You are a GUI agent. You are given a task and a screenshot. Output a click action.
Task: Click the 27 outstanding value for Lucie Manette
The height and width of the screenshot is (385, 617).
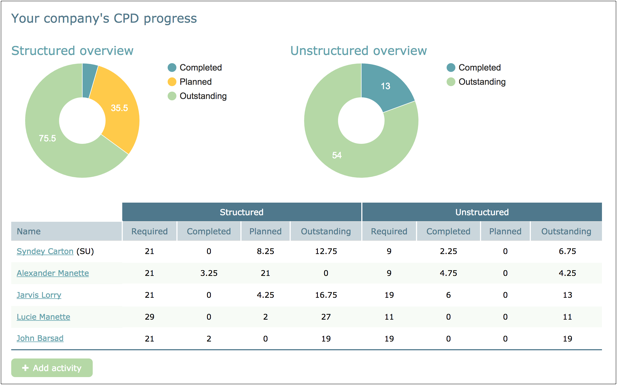[x=326, y=317]
